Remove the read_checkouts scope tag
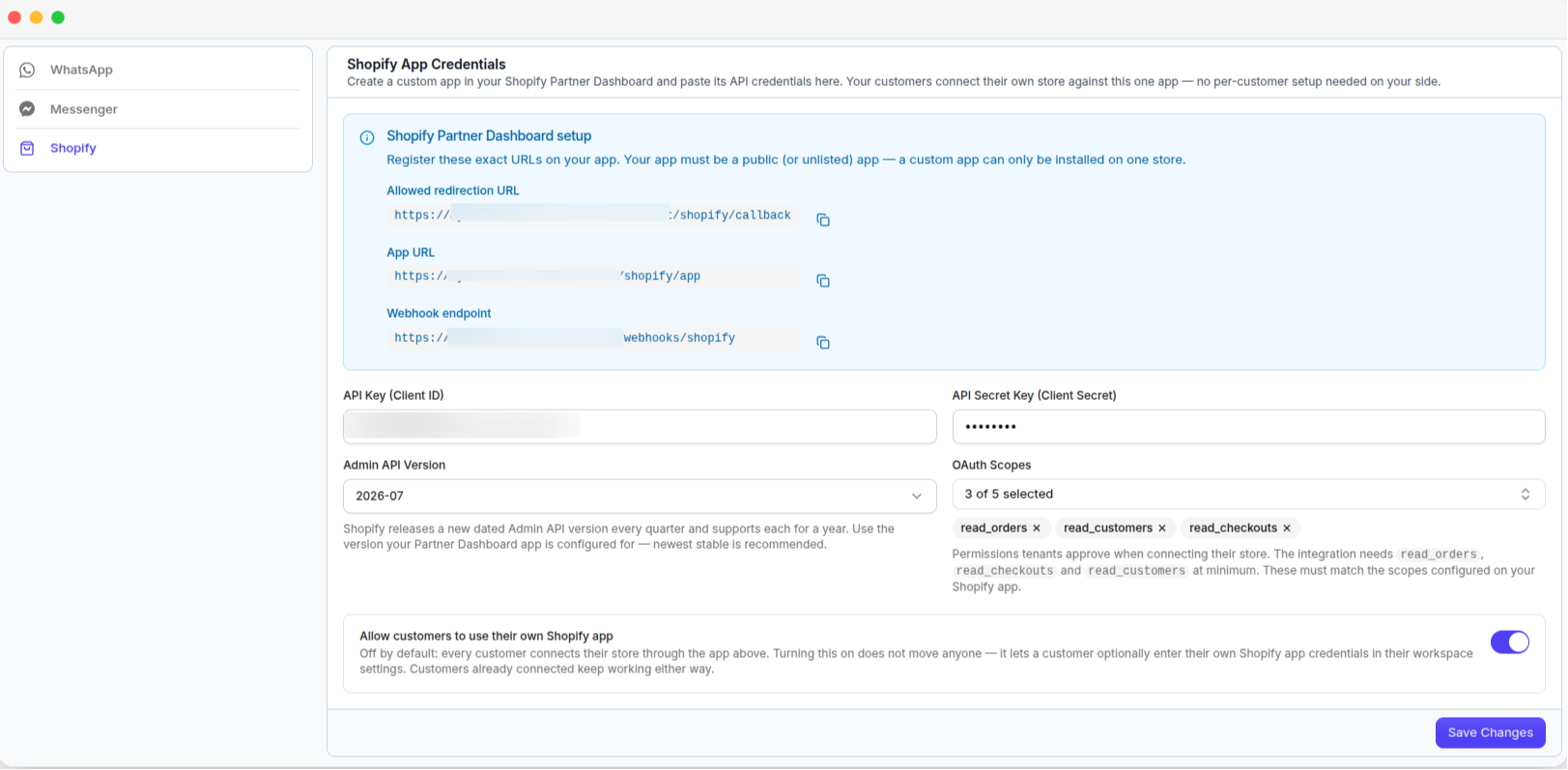 [x=1287, y=528]
